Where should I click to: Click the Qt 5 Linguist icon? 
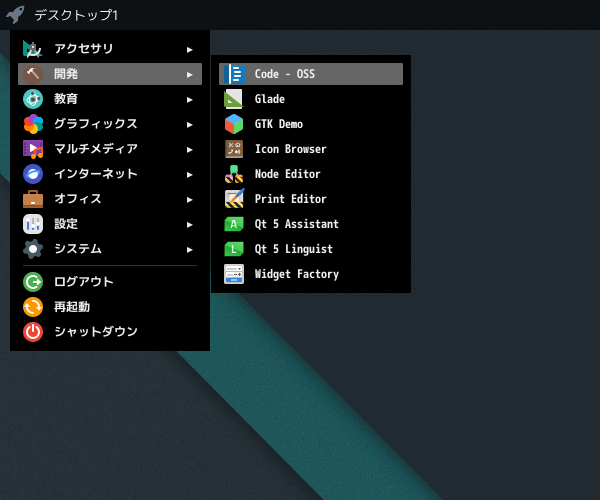(x=234, y=249)
